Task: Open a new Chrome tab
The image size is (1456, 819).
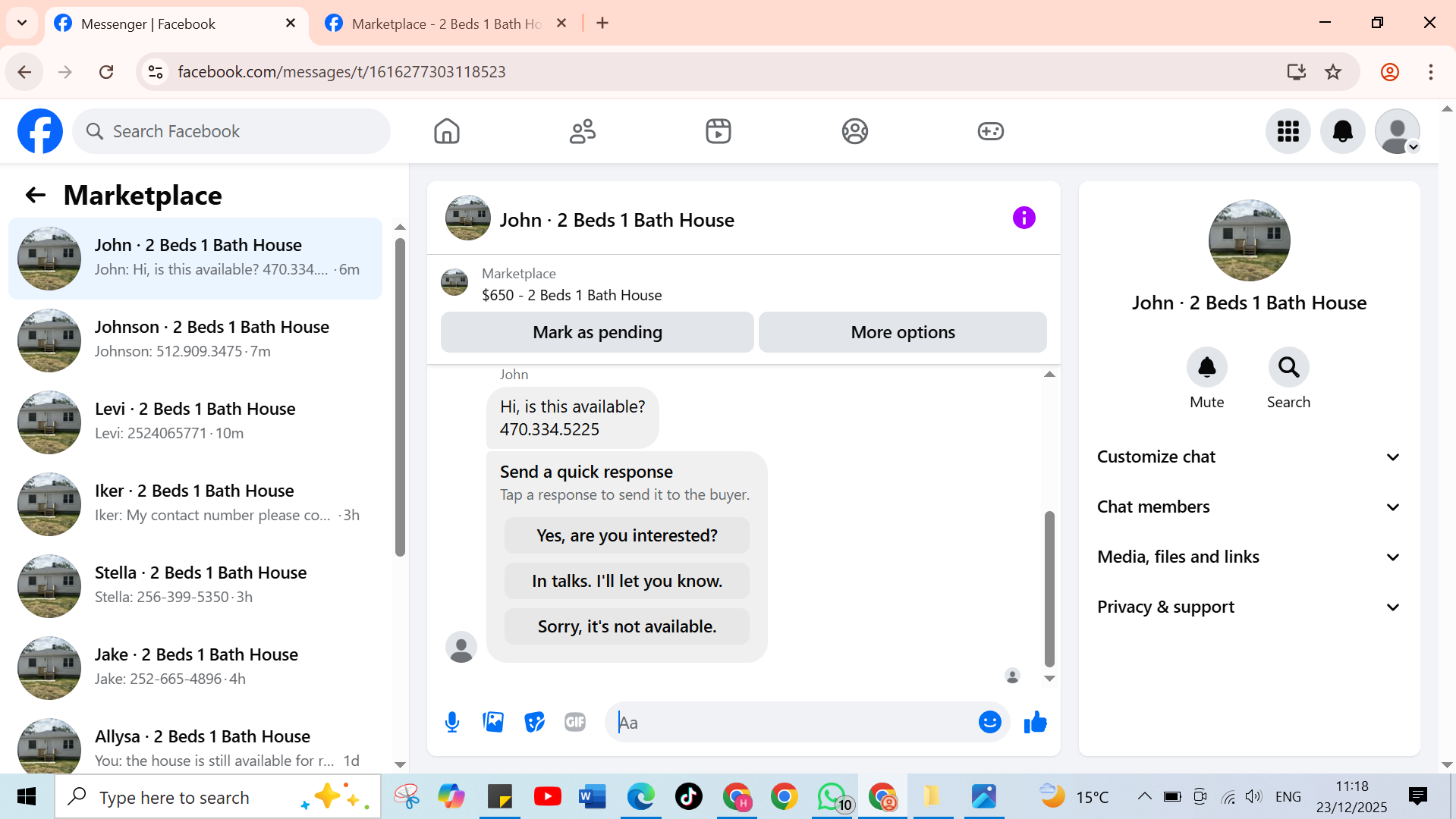Action: tap(602, 24)
